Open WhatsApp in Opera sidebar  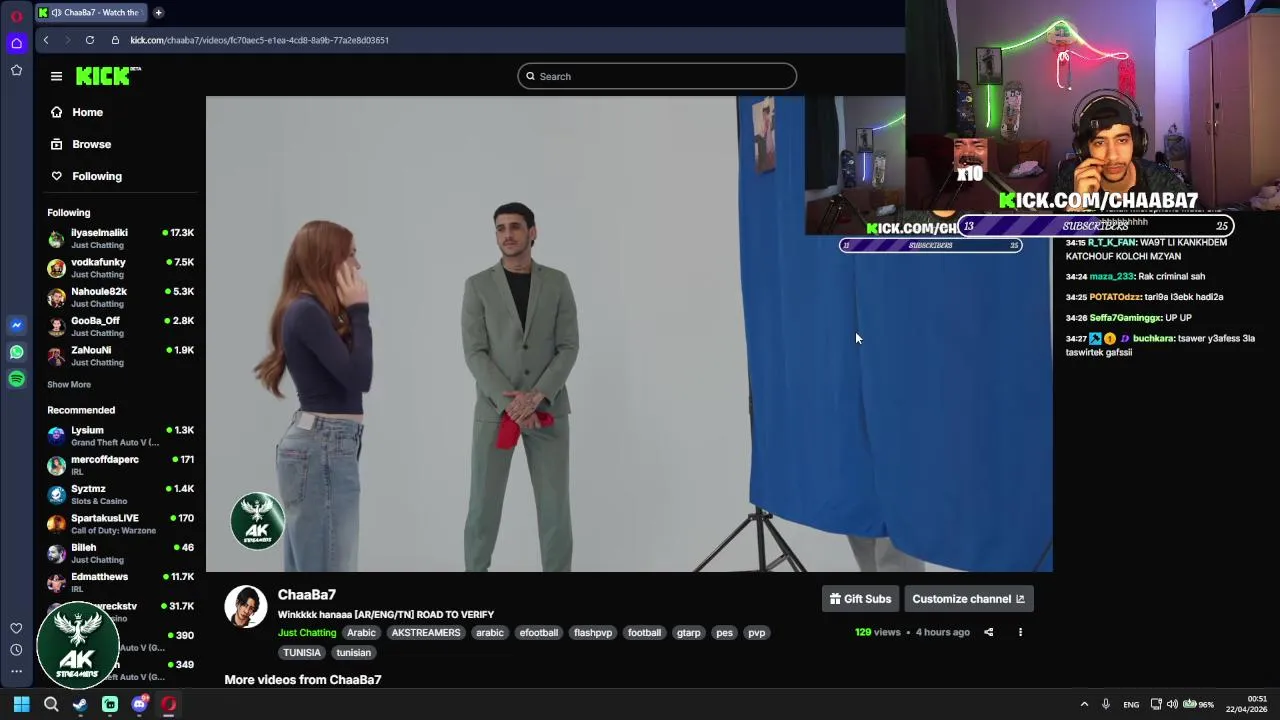(x=16, y=352)
